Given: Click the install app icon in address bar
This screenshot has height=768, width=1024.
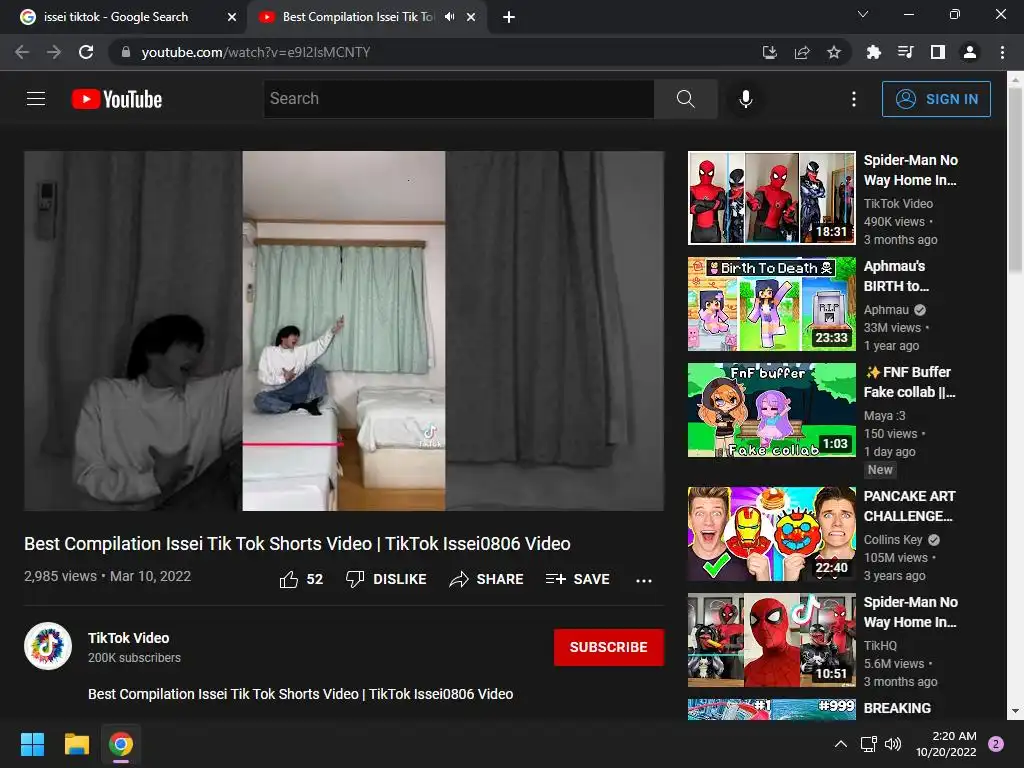Looking at the screenshot, I should tap(770, 52).
